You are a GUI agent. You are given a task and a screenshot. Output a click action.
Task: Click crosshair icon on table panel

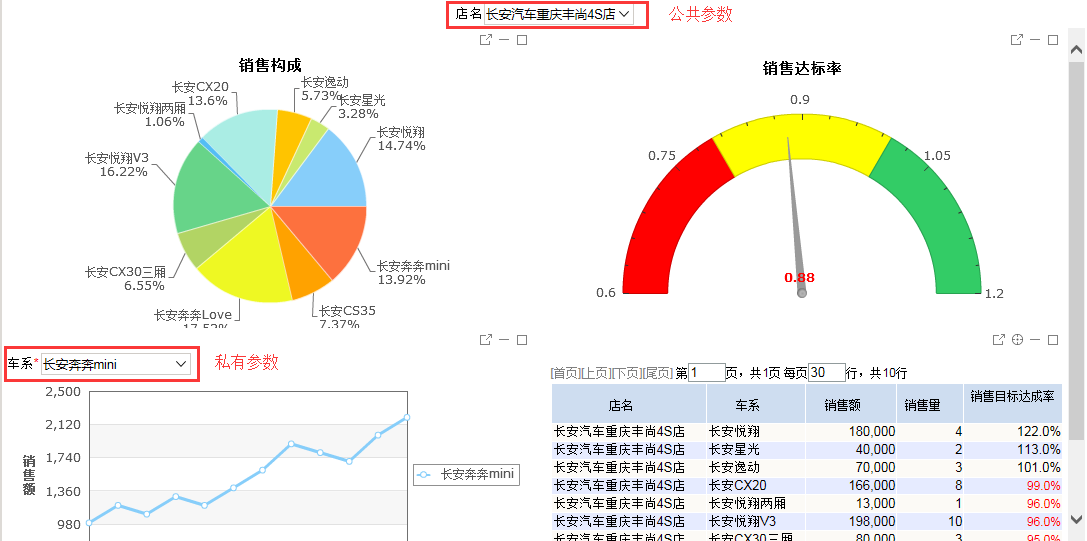tap(1017, 340)
